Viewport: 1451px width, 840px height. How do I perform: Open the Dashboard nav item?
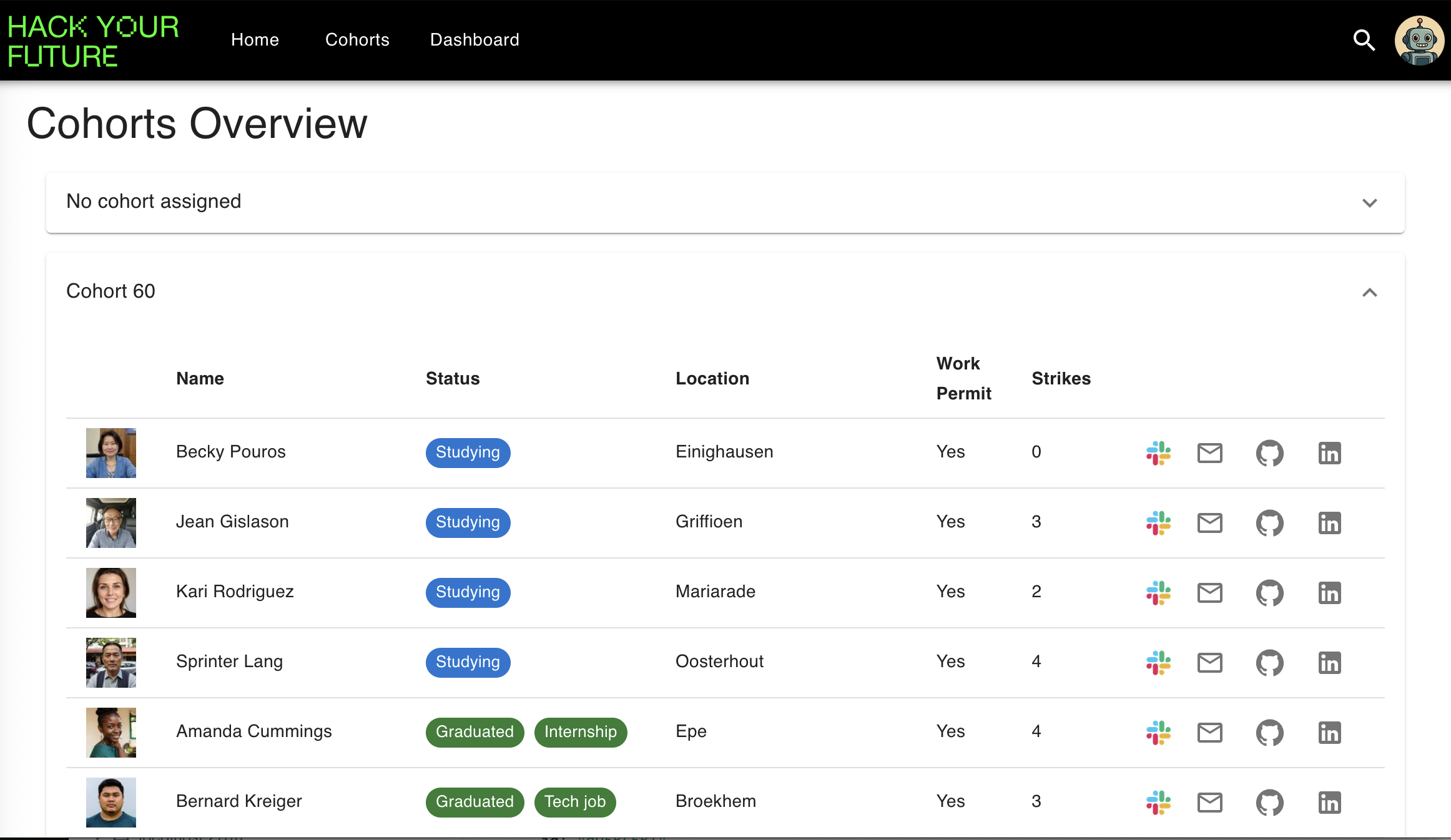475,40
